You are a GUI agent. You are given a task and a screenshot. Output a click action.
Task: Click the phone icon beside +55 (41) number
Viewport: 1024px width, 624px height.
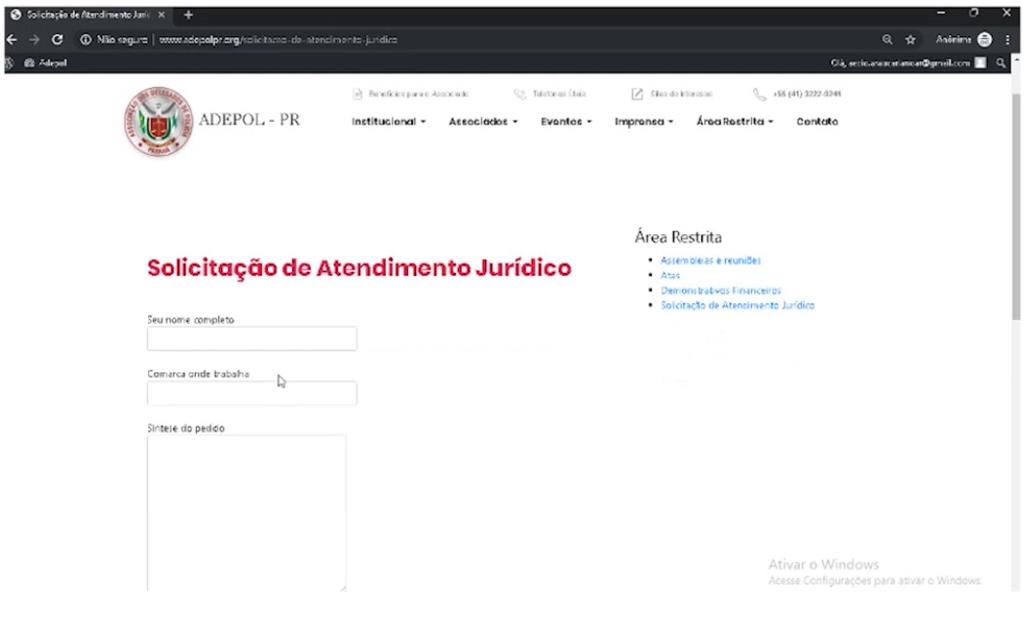tap(760, 94)
